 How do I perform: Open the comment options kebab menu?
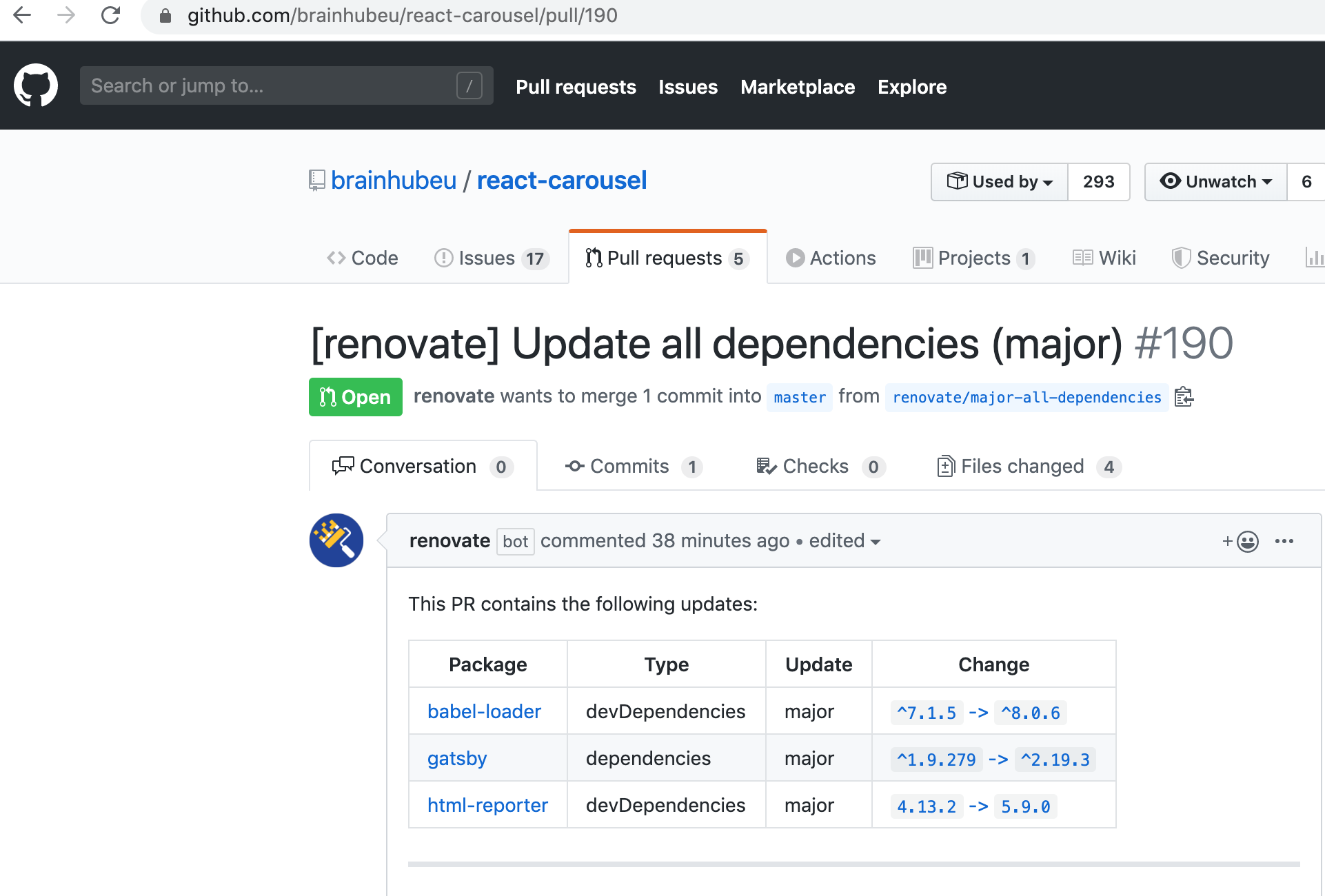point(1284,541)
